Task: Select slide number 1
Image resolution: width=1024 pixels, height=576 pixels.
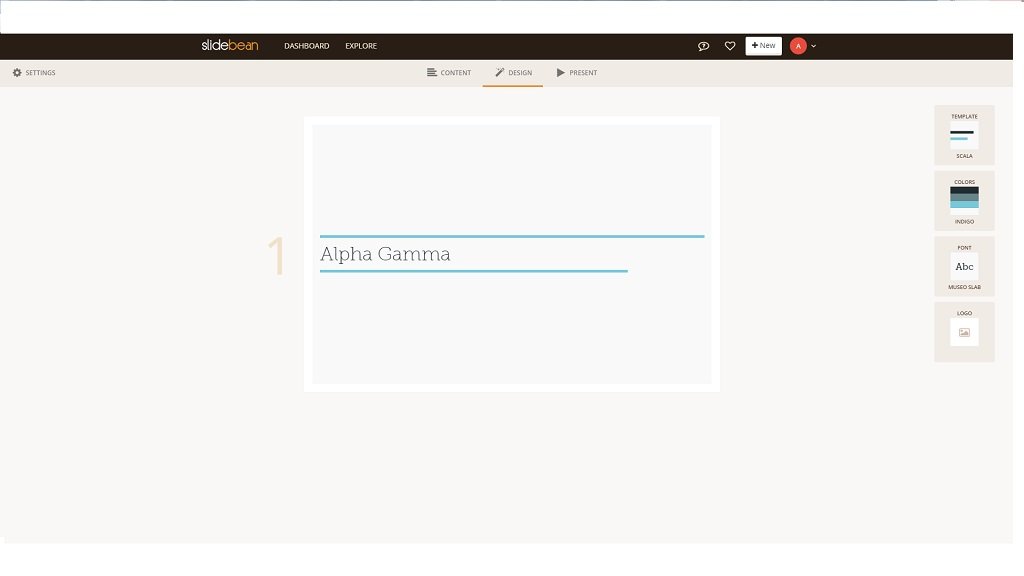Action: coord(277,257)
